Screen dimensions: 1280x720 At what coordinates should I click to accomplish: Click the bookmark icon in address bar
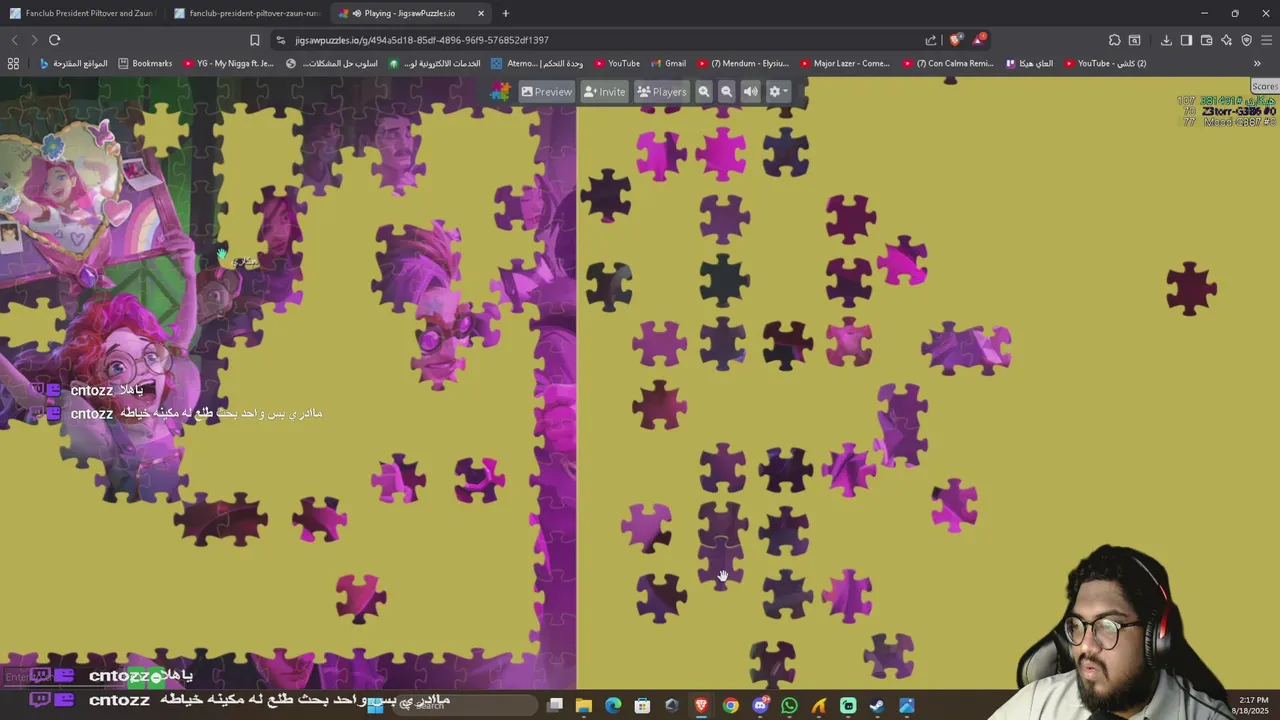pos(254,40)
